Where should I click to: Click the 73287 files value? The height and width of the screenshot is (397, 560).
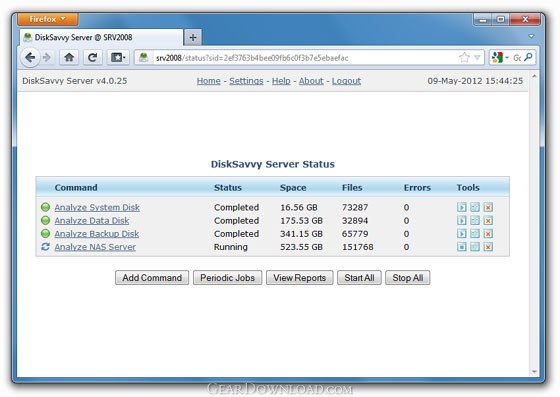click(355, 207)
